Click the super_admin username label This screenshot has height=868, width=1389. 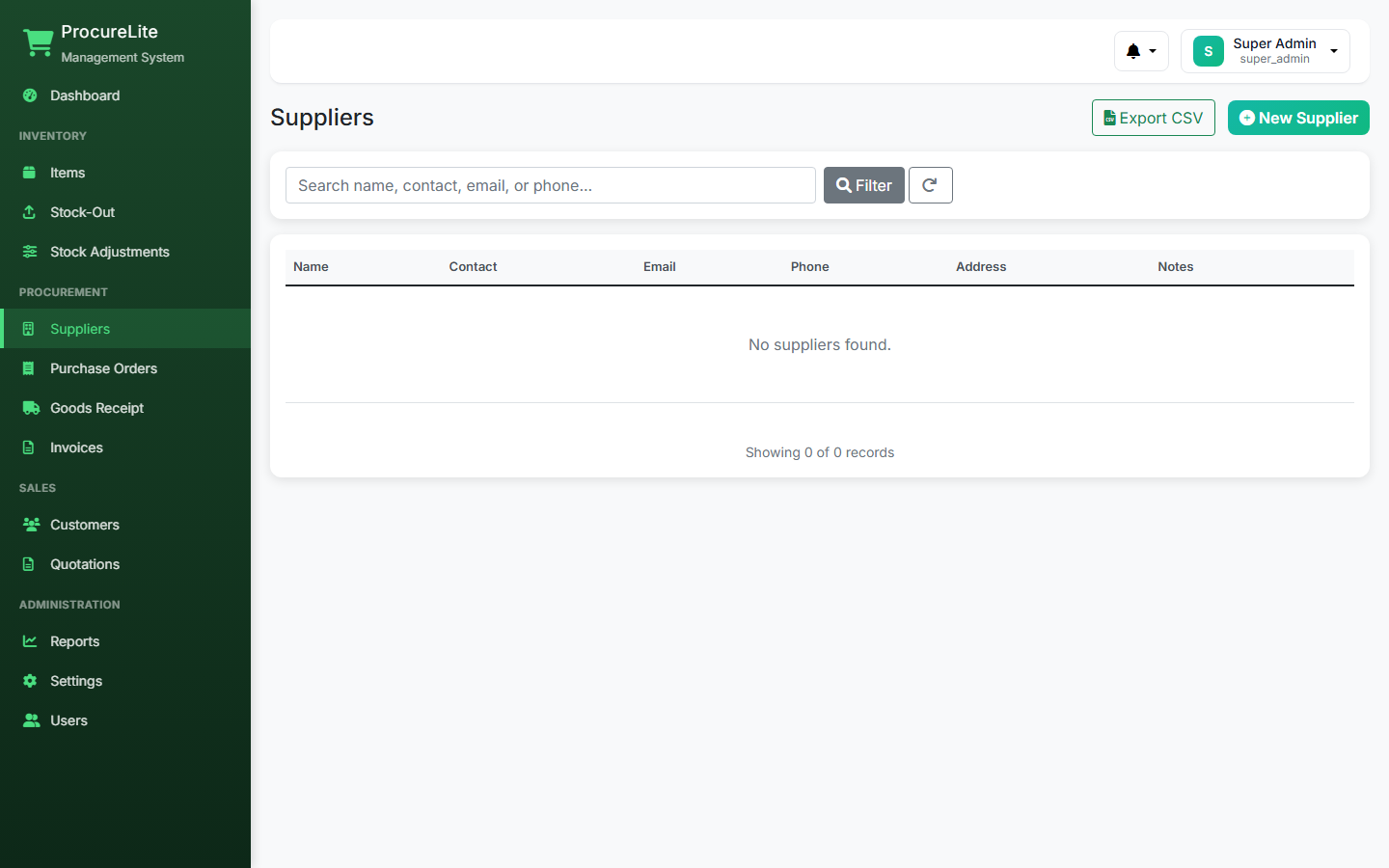(x=1274, y=59)
